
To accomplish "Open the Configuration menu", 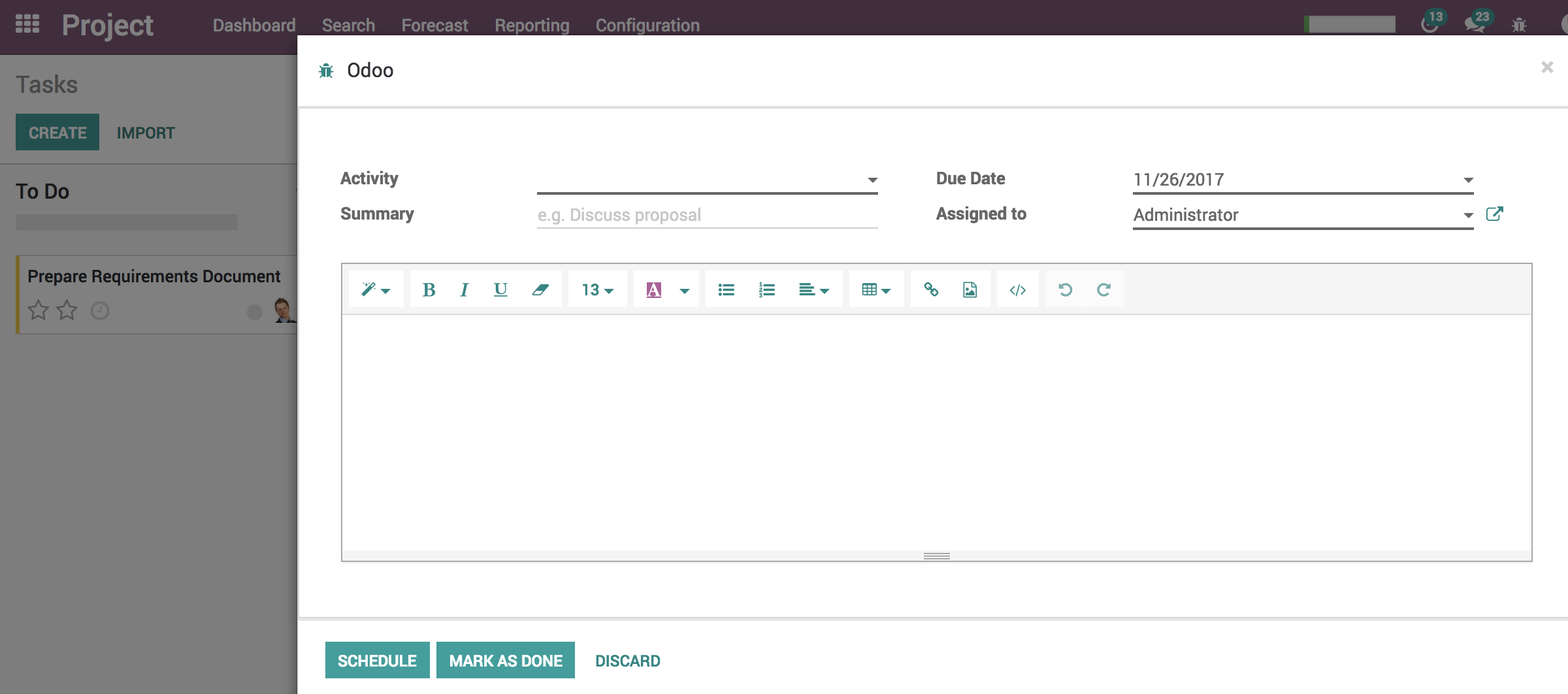I will point(647,25).
